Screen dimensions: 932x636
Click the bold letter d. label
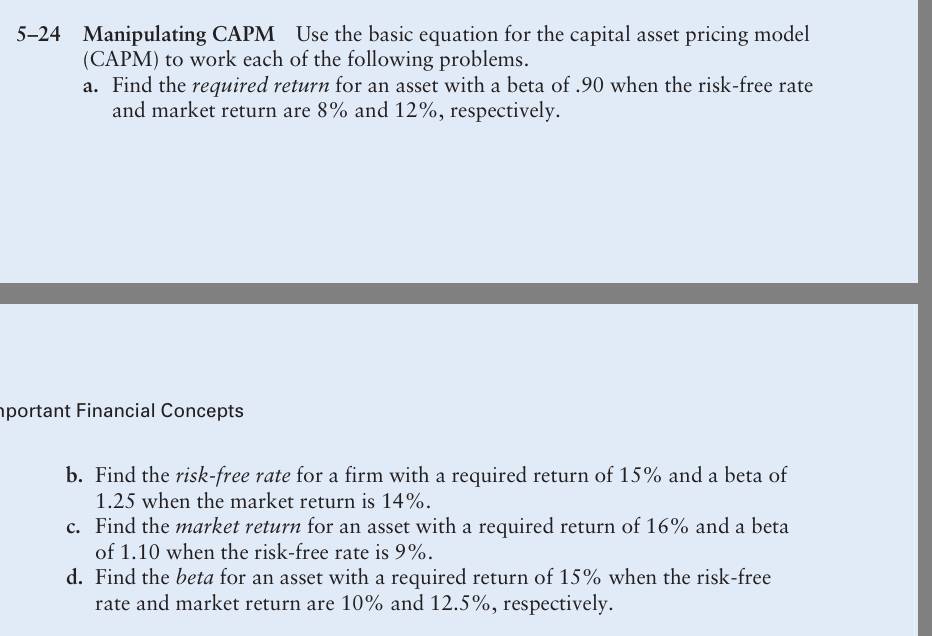[74, 578]
